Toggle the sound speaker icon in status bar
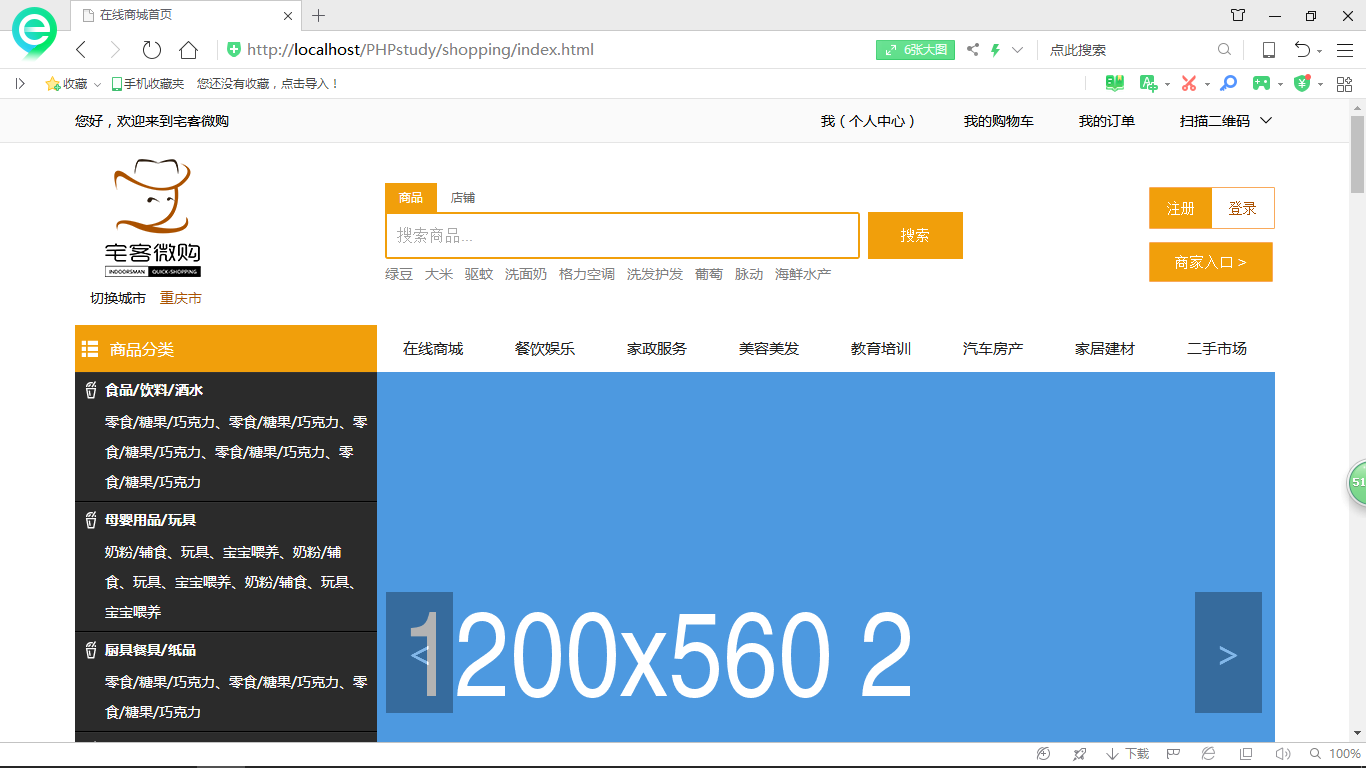The height and width of the screenshot is (768, 1366). point(1283,754)
